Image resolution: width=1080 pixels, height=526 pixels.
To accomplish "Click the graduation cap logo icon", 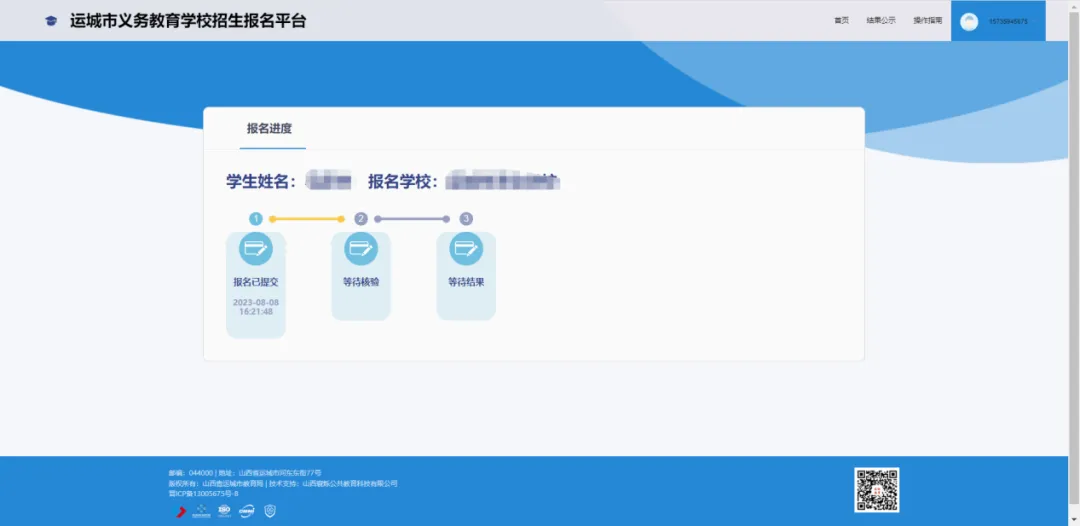I will [x=51, y=21].
